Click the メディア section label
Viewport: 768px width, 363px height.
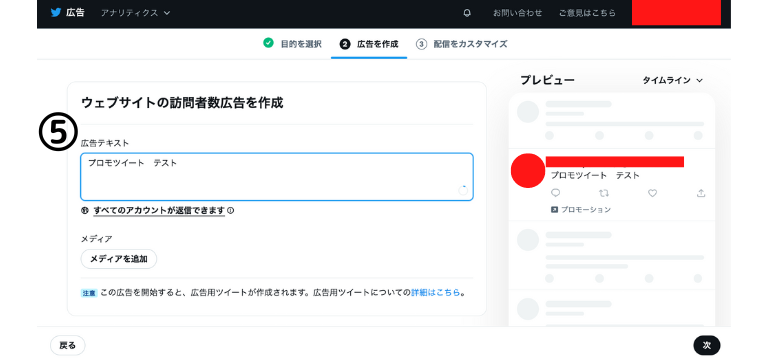pyautogui.click(x=96, y=239)
